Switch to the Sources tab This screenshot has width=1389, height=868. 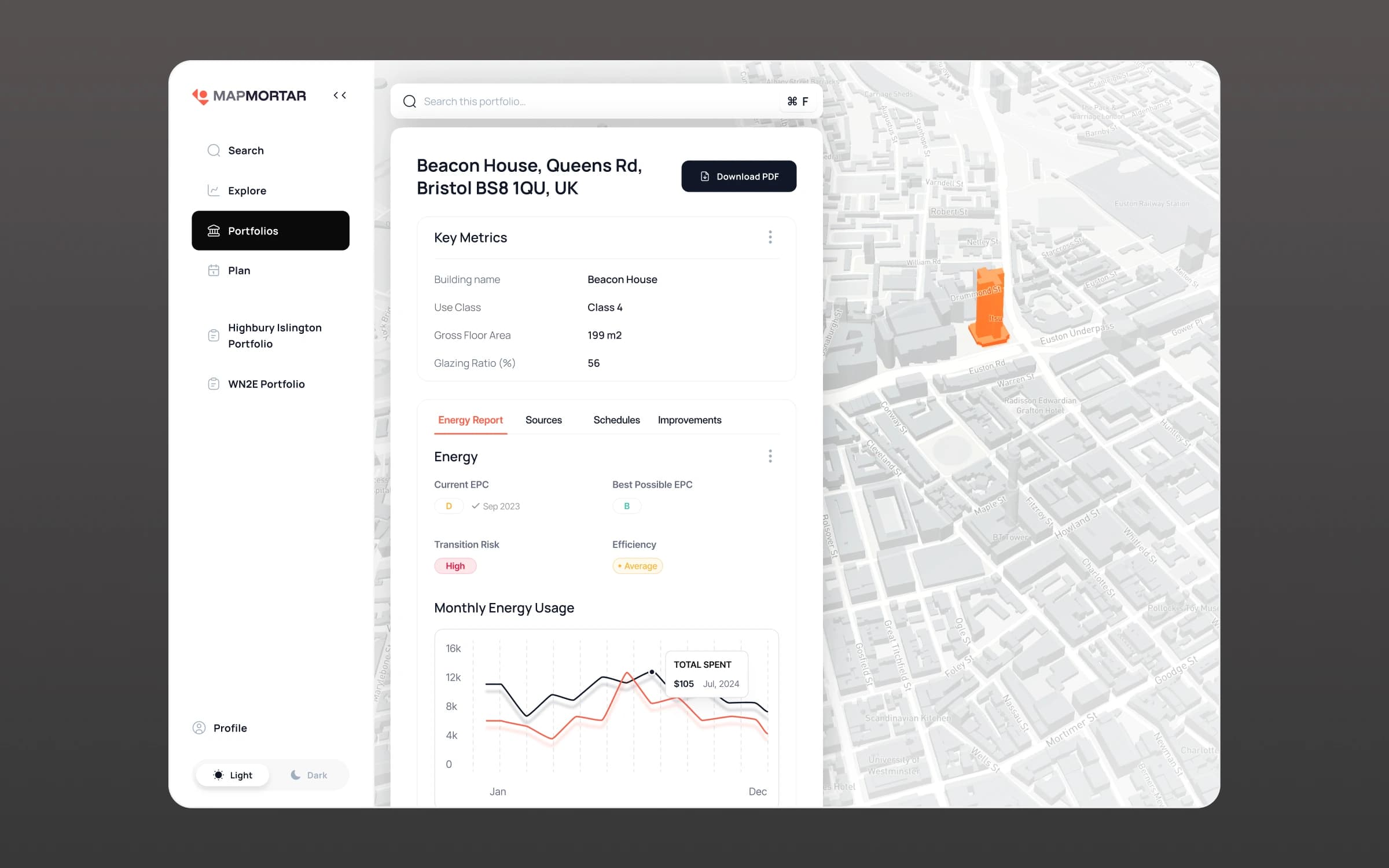pos(543,420)
